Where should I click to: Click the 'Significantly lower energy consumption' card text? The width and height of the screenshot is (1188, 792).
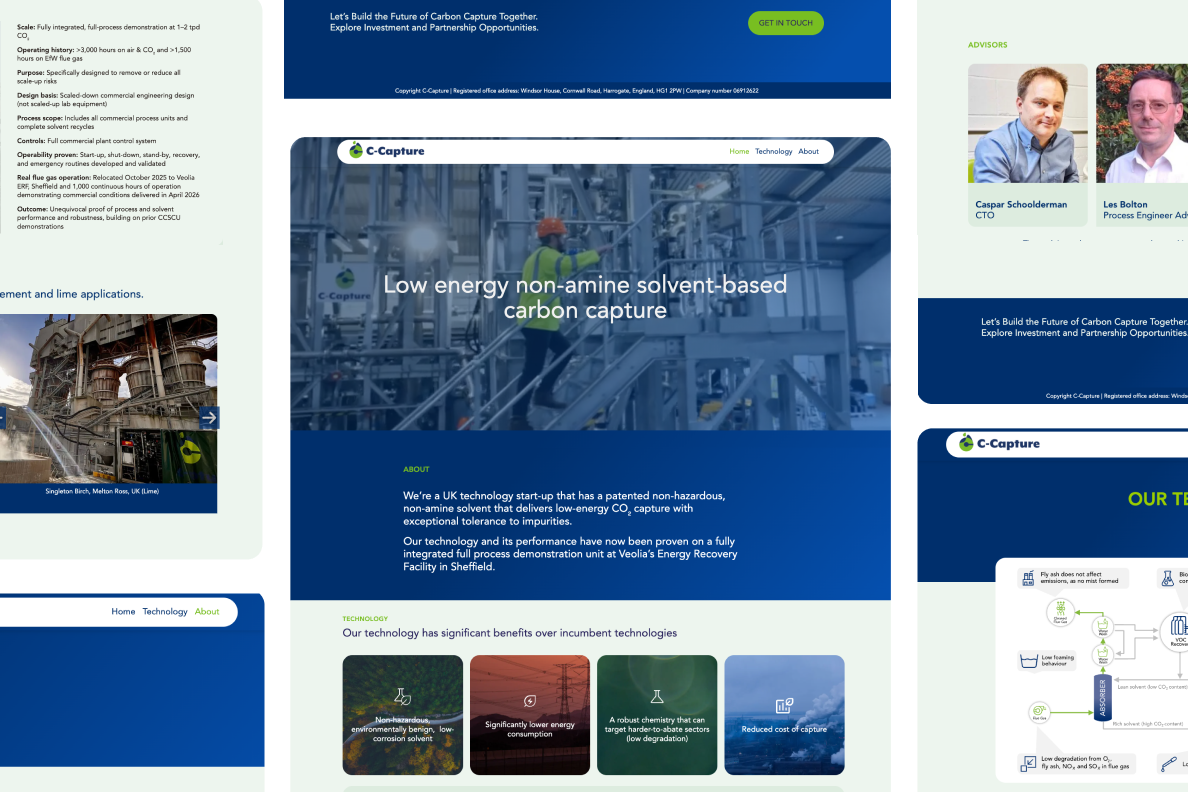[530, 729]
